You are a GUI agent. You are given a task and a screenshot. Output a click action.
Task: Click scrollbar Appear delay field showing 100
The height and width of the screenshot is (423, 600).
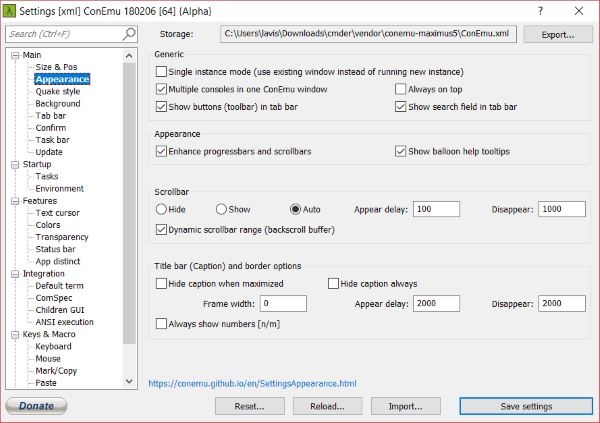pyautogui.click(x=436, y=209)
